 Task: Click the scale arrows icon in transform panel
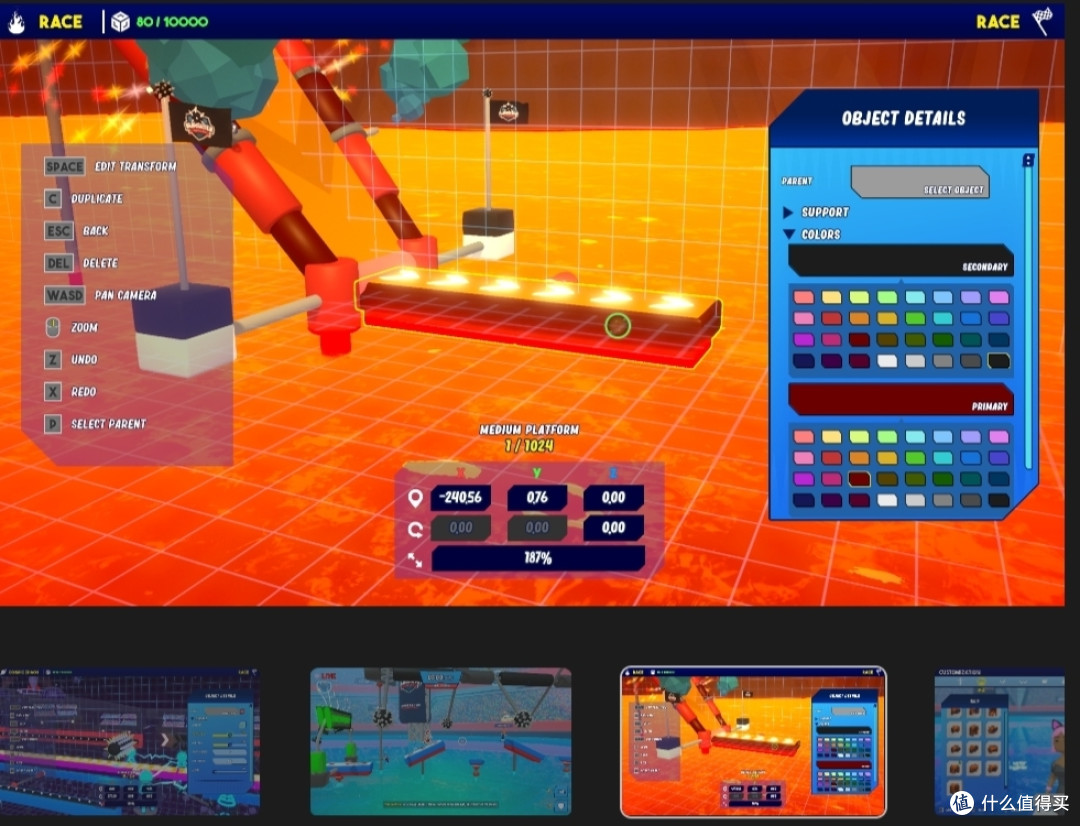pos(415,559)
